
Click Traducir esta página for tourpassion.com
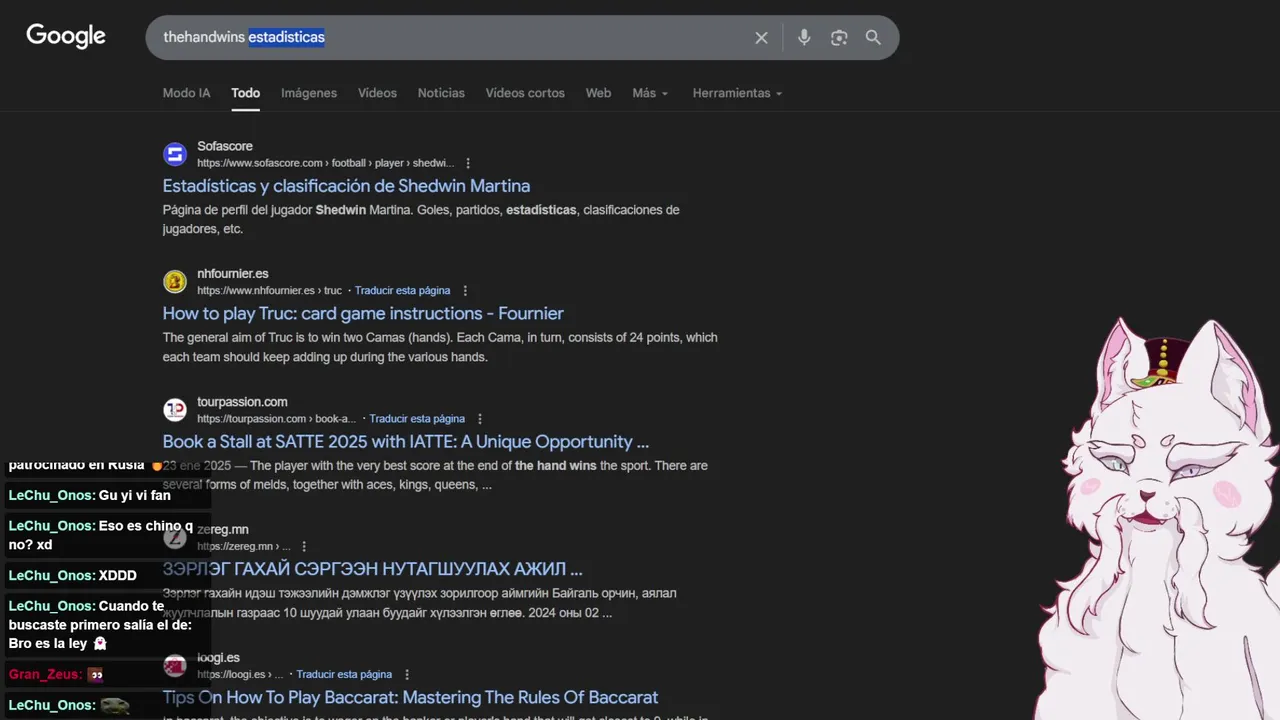point(417,419)
